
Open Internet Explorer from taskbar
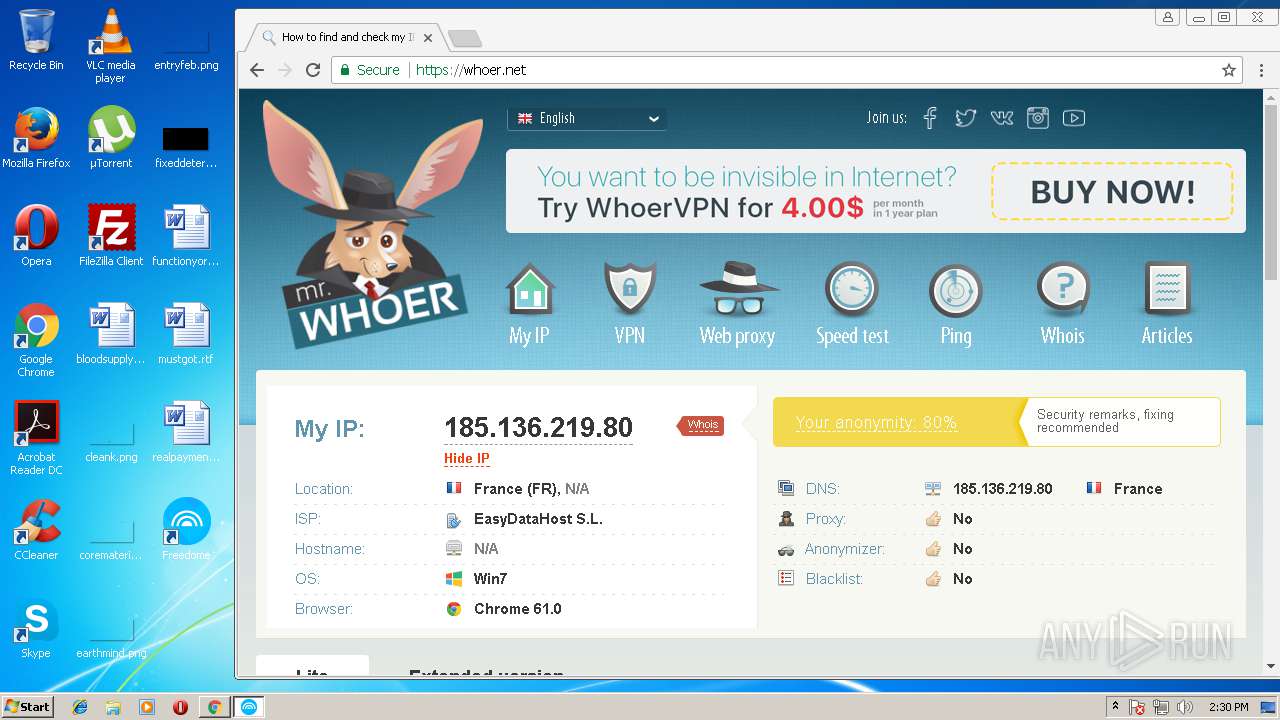[x=80, y=707]
